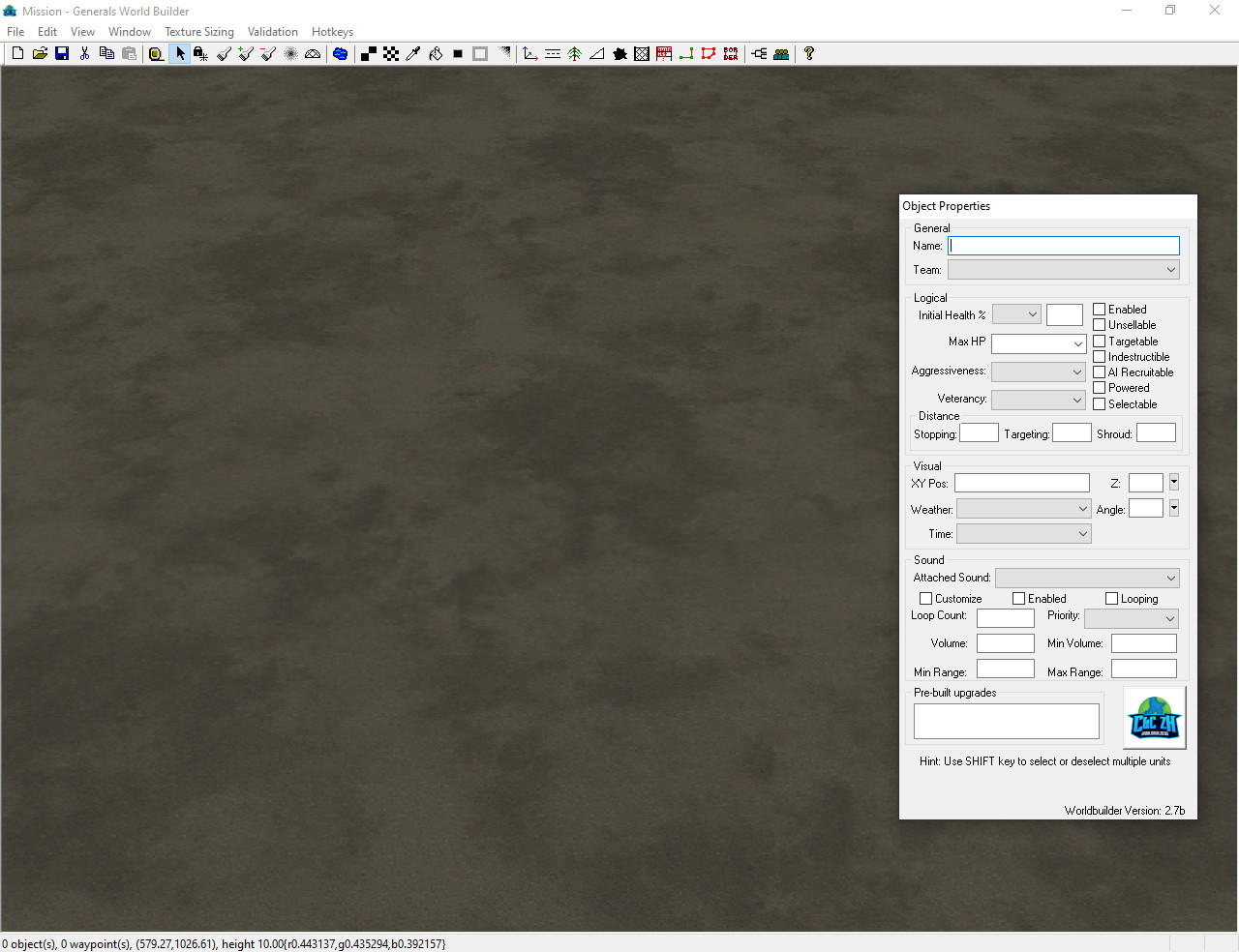This screenshot has width=1239, height=952.
Task: Enable the Indestructible checkbox
Action: pos(1100,357)
